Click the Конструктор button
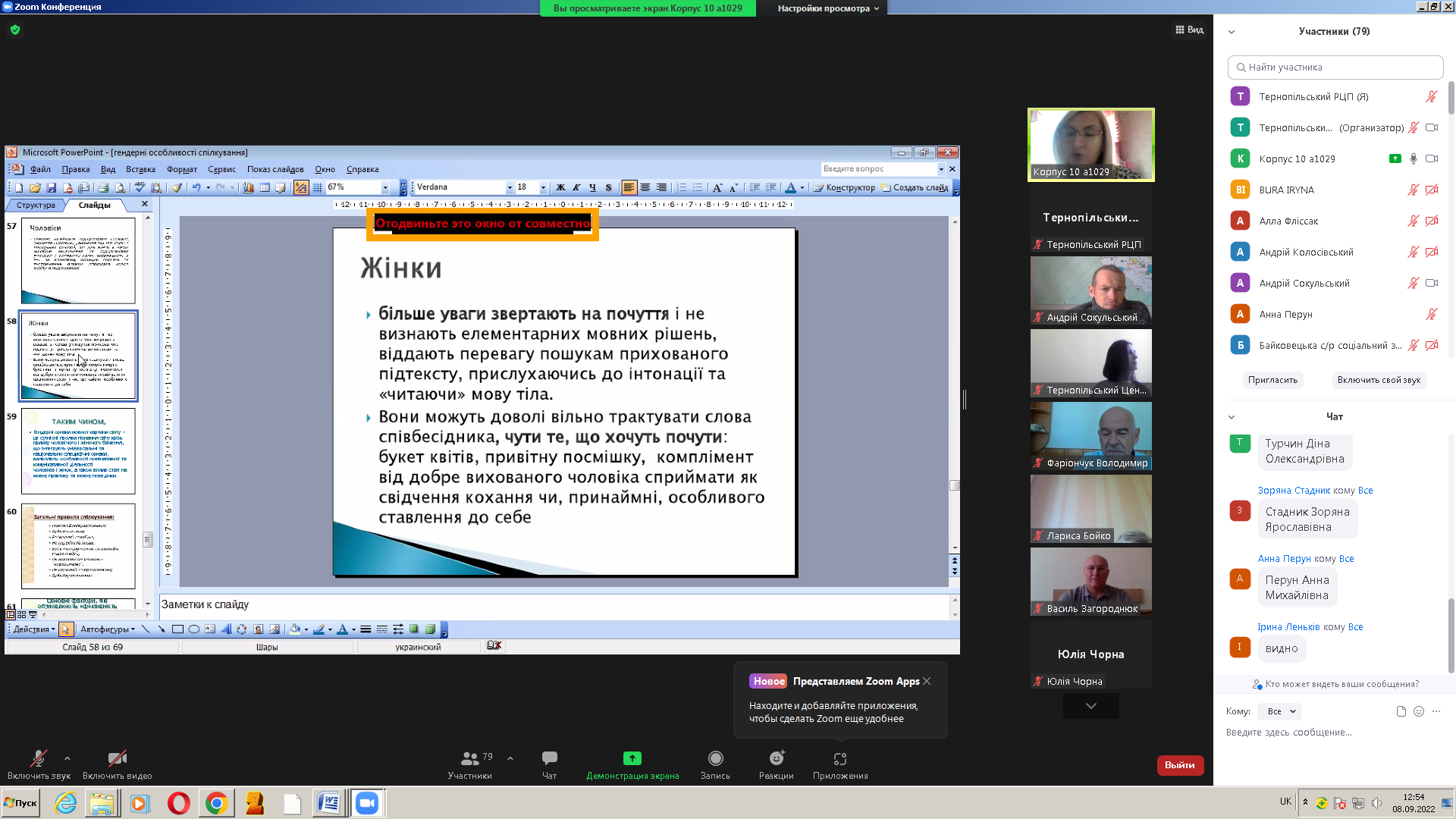This screenshot has height=819, width=1456. click(844, 187)
